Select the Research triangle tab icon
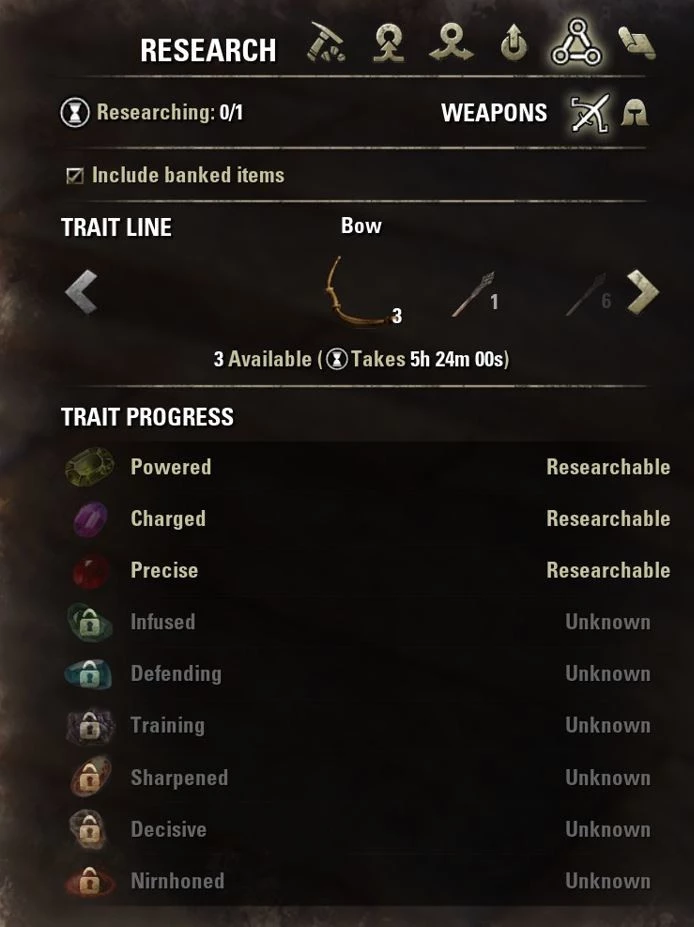The width and height of the screenshot is (694, 927). [x=576, y=43]
